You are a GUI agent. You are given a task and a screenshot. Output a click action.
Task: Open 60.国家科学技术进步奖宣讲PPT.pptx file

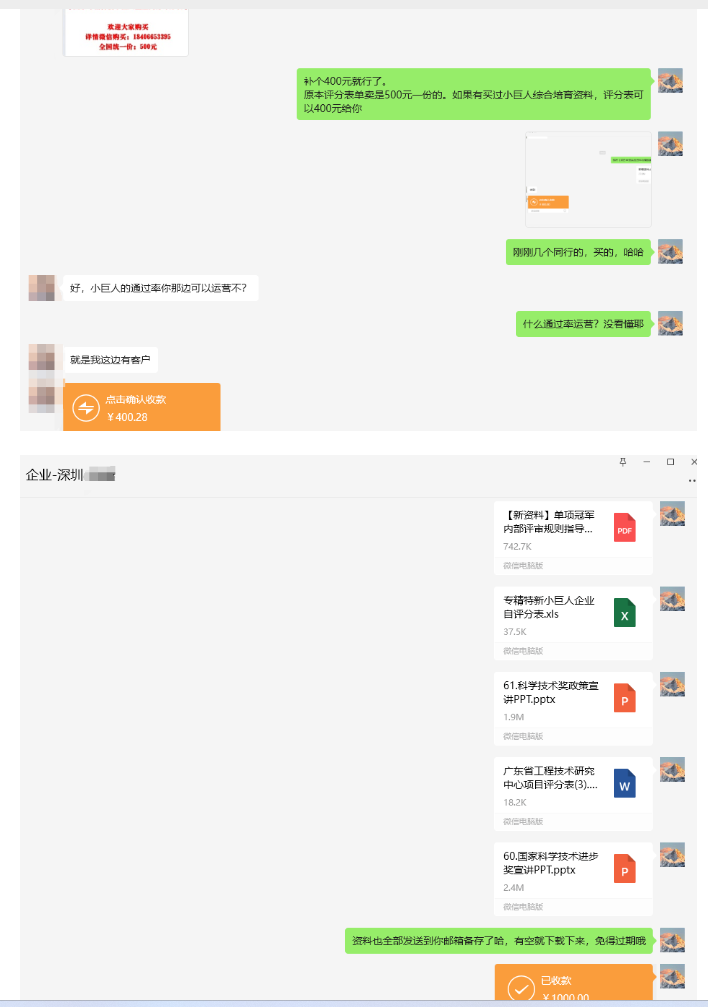click(x=573, y=879)
